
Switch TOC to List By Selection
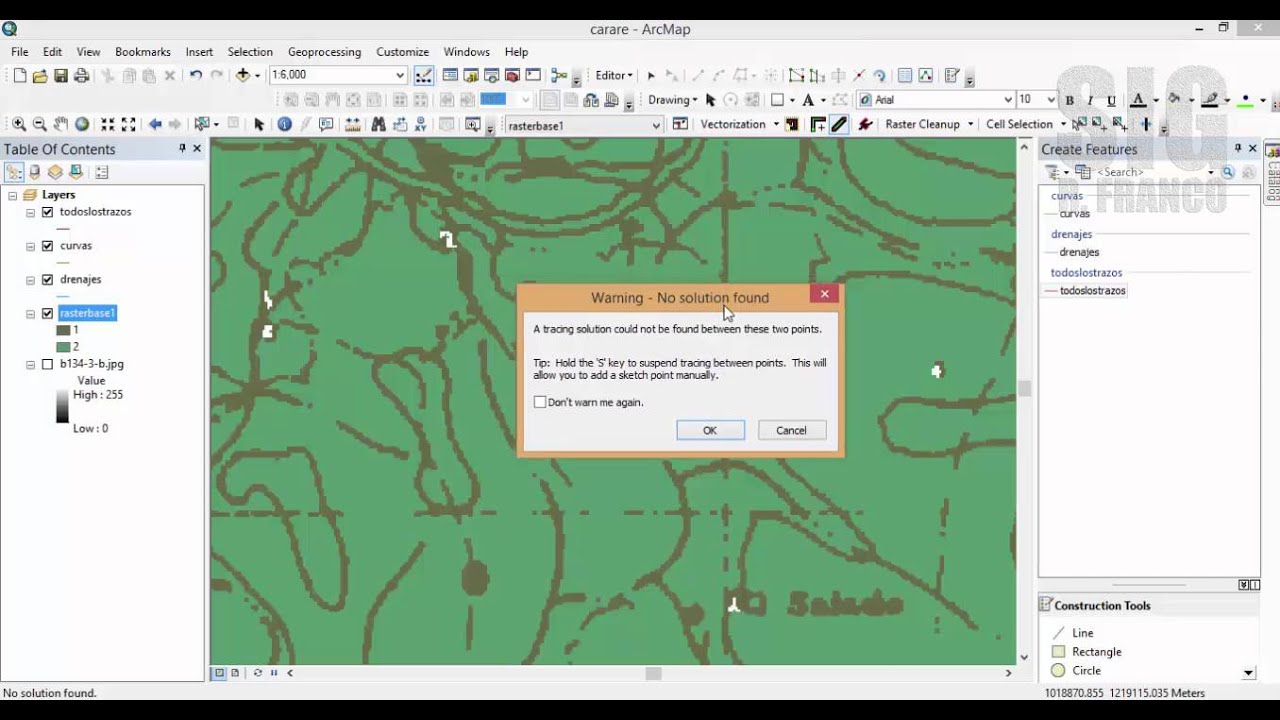pos(76,172)
